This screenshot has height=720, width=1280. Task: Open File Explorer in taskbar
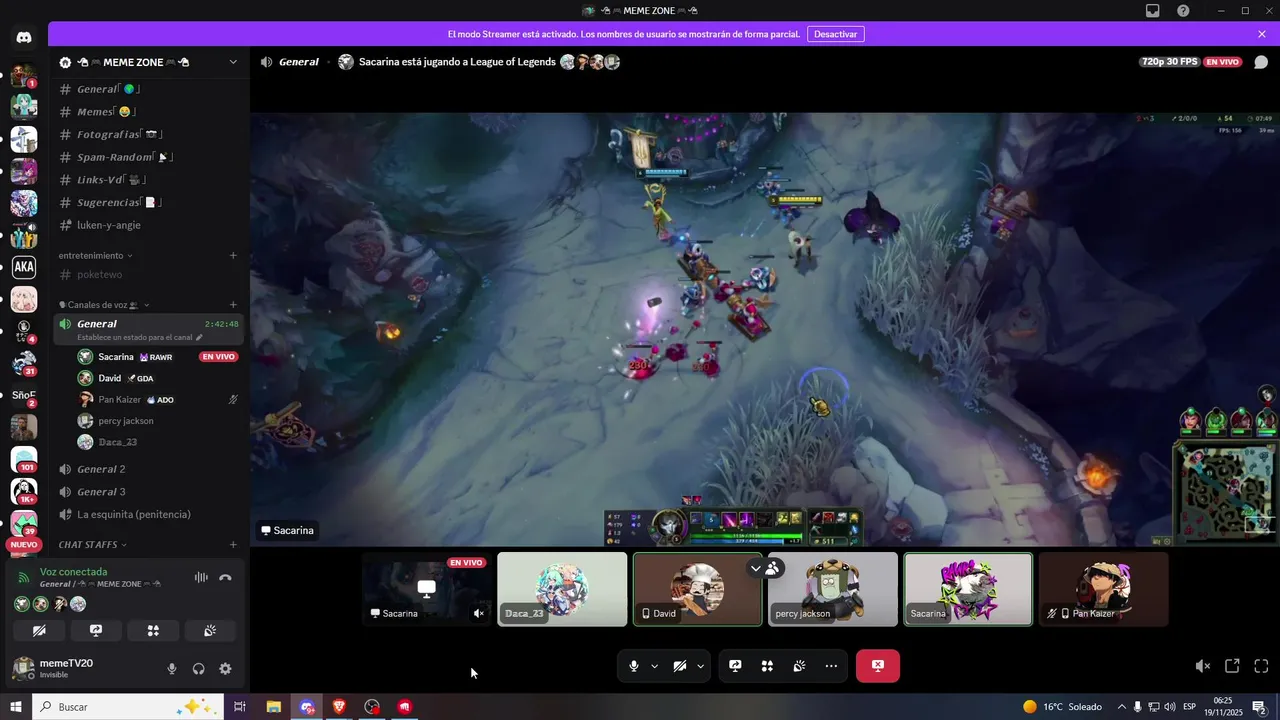273,707
